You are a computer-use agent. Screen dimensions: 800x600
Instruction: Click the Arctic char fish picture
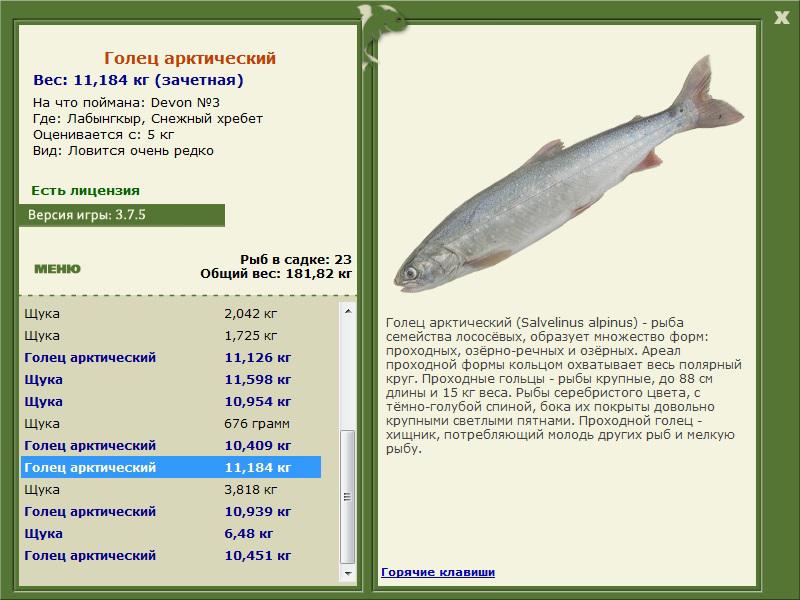tap(568, 174)
